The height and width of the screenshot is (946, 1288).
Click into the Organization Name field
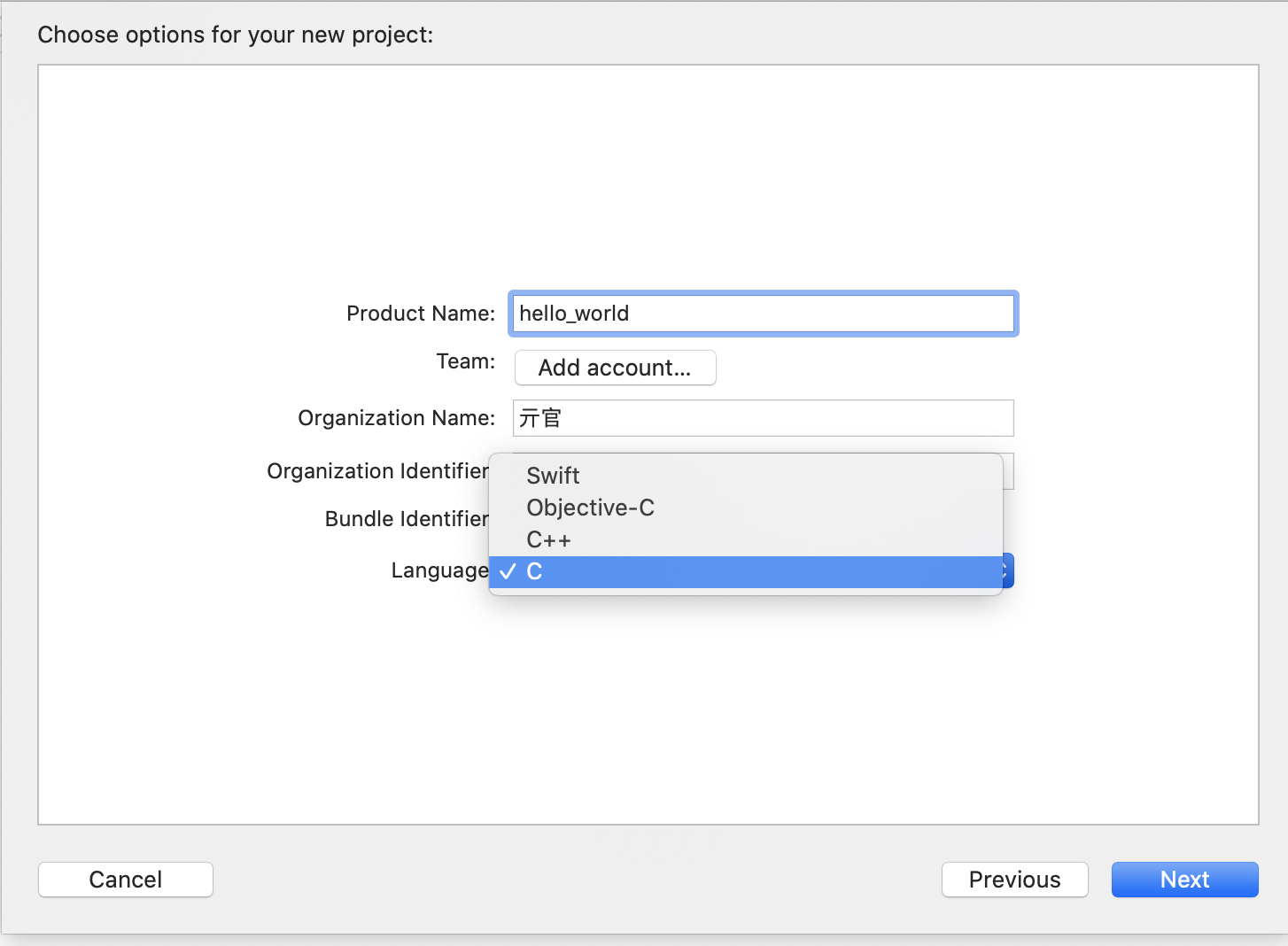click(x=763, y=418)
